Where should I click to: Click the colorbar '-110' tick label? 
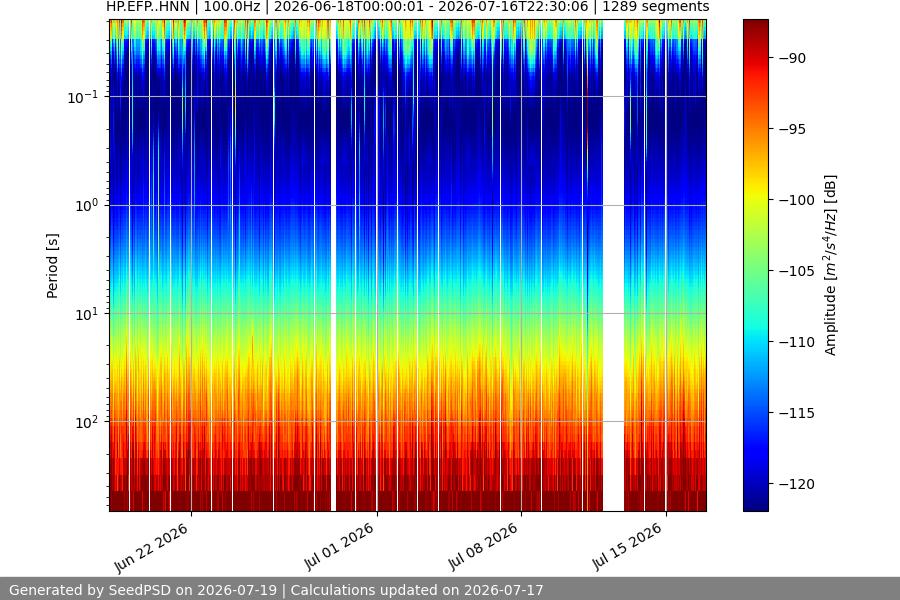(797, 342)
